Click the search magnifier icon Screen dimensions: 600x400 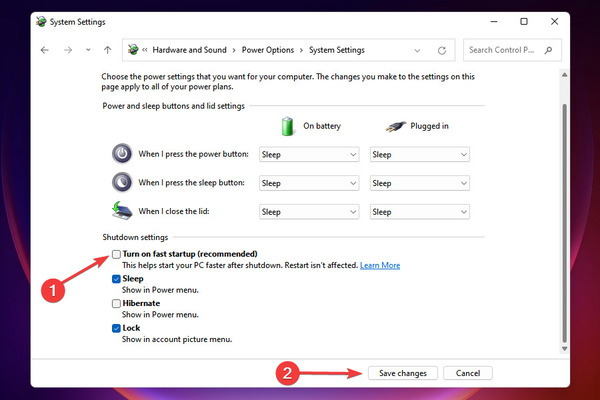(x=548, y=50)
